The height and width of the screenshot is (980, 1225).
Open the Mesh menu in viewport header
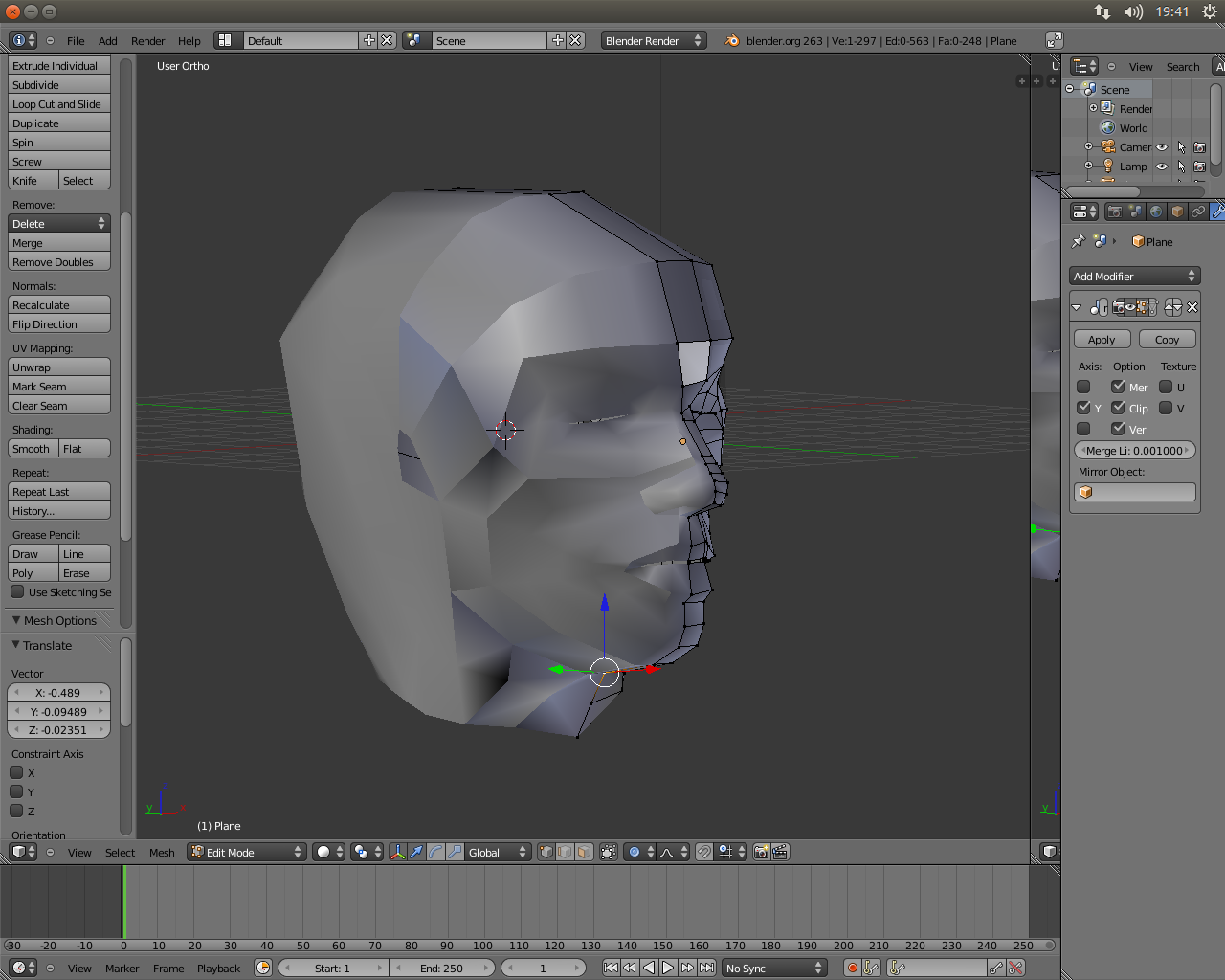(162, 853)
